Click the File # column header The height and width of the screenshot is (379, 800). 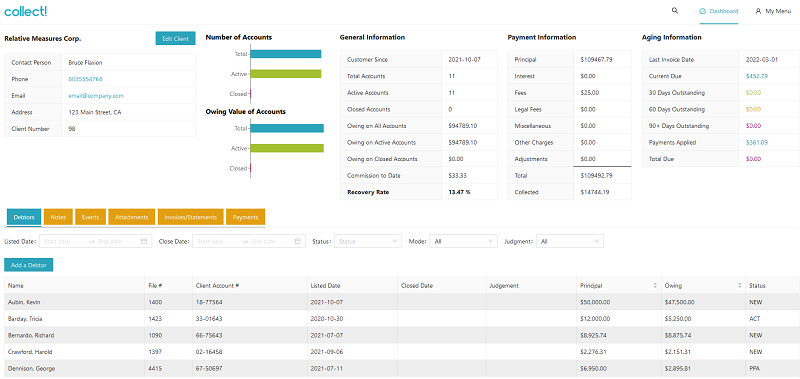[x=168, y=286]
